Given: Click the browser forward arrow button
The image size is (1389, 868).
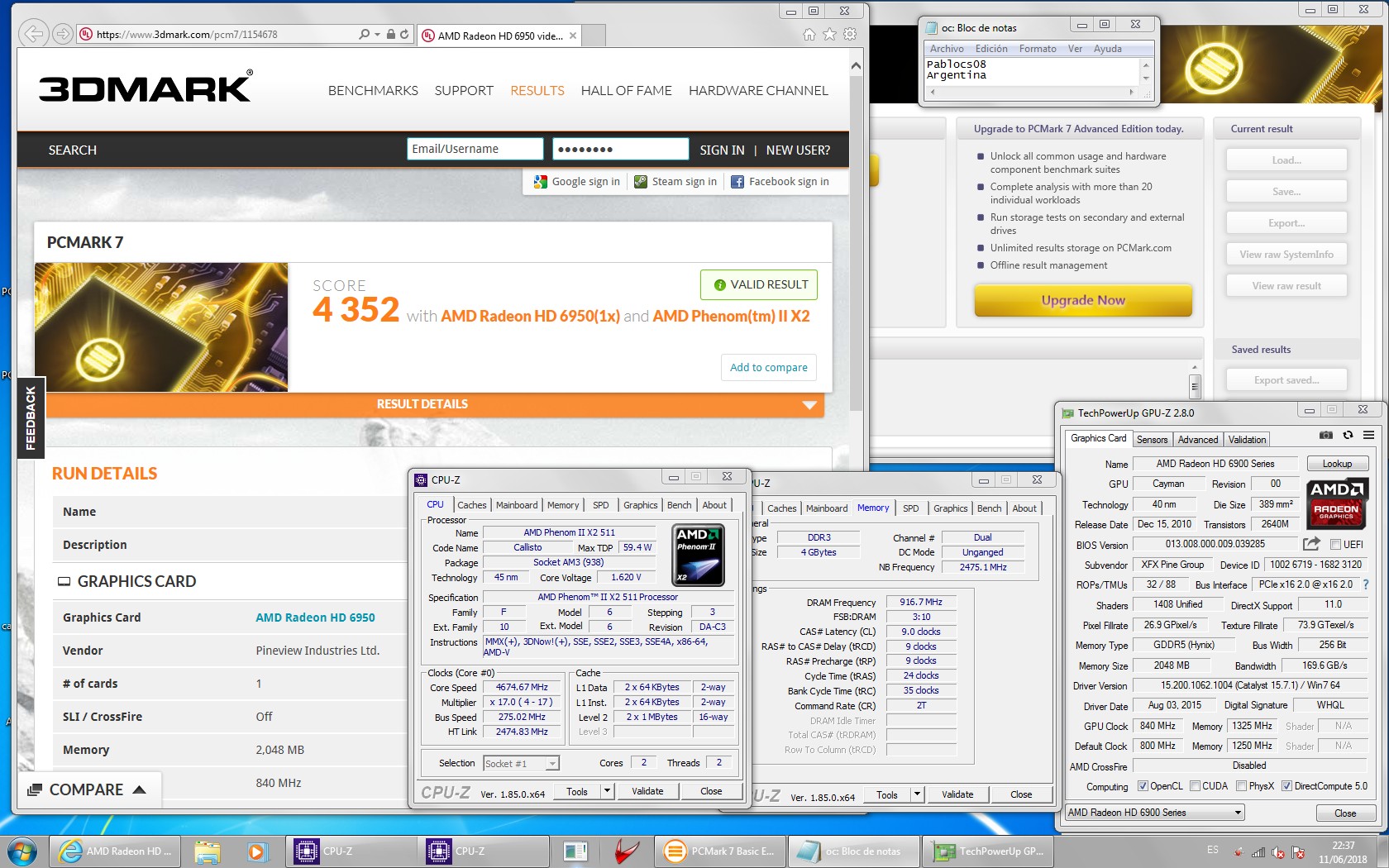Looking at the screenshot, I should coord(62,34).
